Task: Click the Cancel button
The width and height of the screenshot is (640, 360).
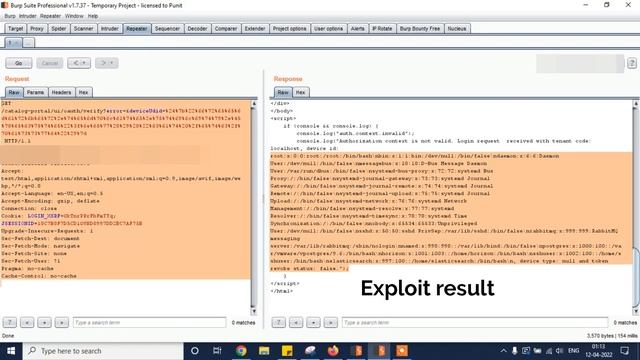Action: (x=50, y=63)
